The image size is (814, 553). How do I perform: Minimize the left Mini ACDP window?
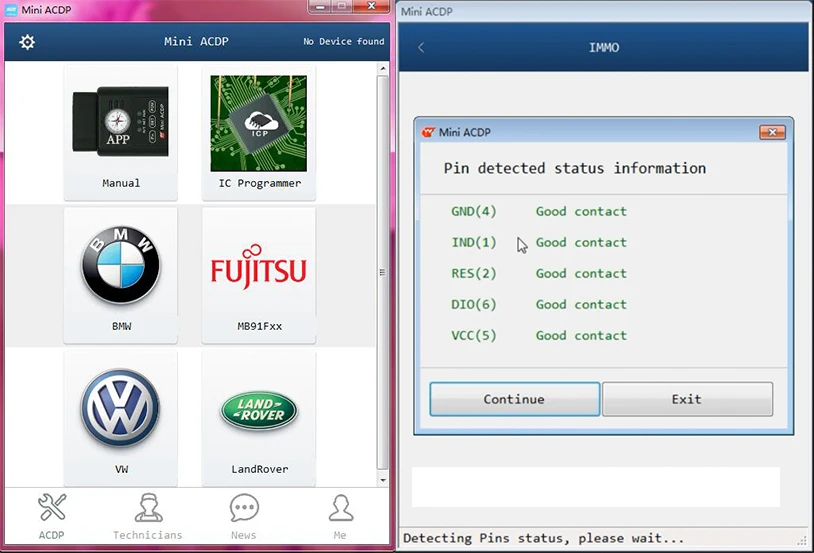point(320,7)
